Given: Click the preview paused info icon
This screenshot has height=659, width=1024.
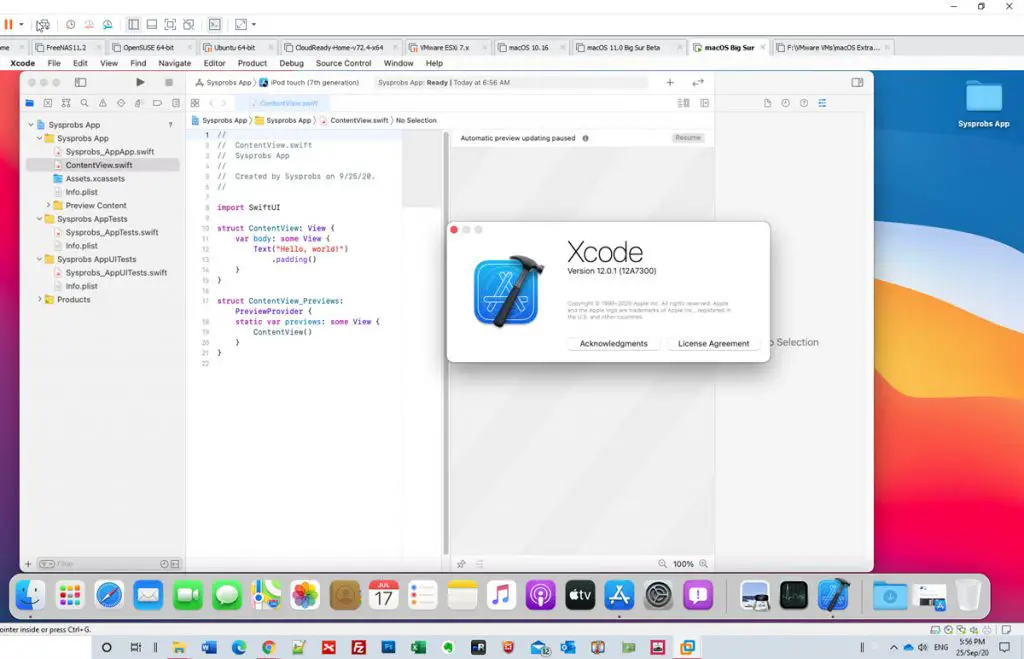Looking at the screenshot, I should [x=585, y=138].
